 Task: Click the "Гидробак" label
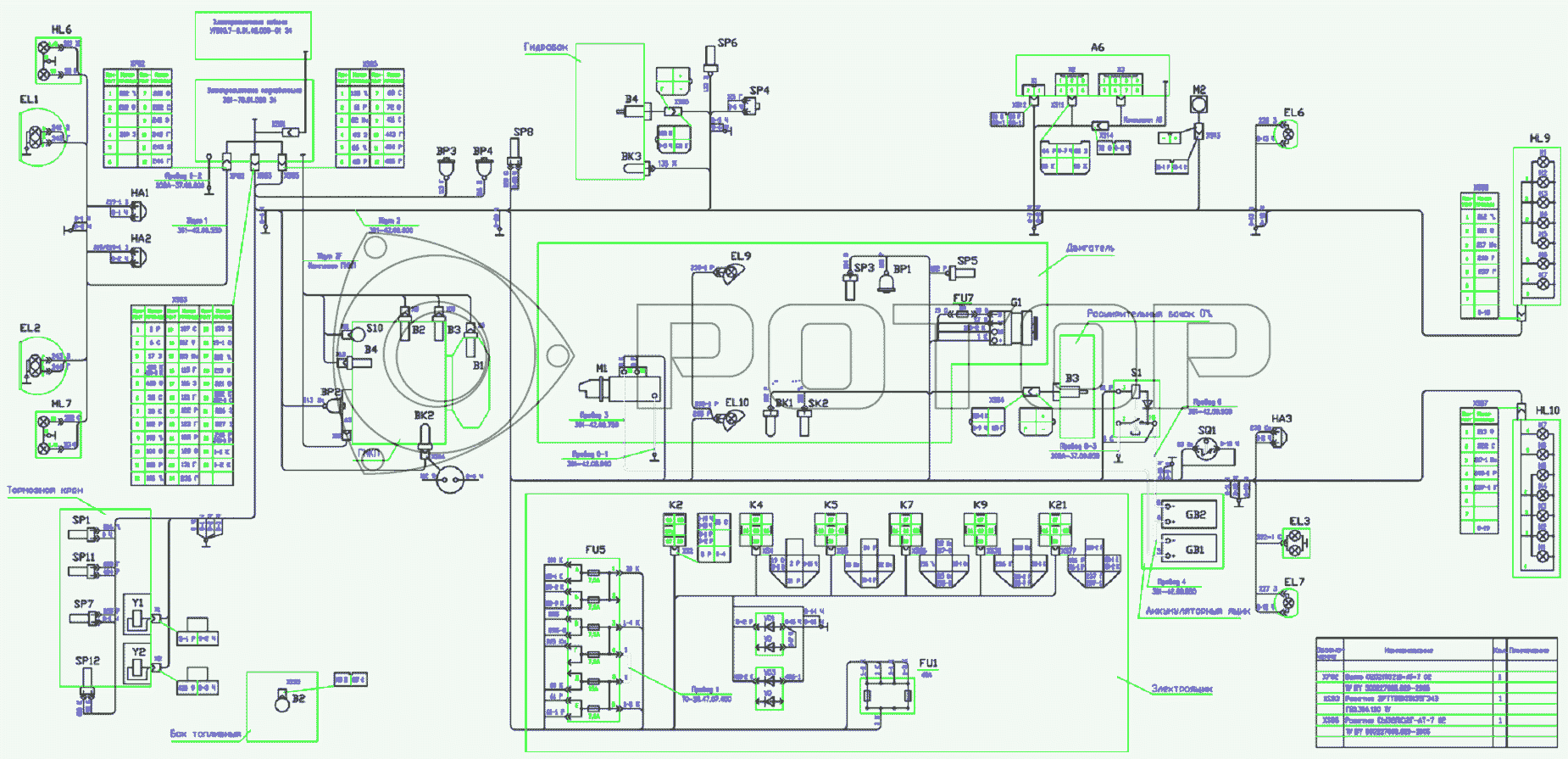(x=546, y=47)
